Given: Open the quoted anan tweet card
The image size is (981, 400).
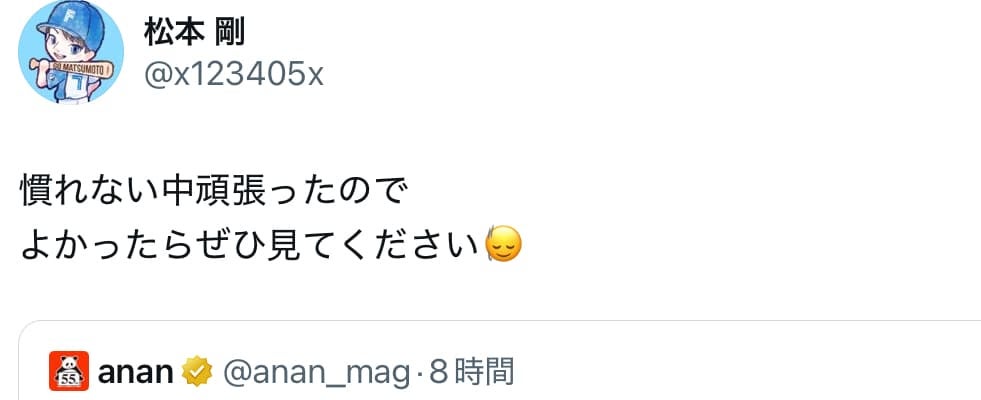Looking at the screenshot, I should tap(499, 361).
